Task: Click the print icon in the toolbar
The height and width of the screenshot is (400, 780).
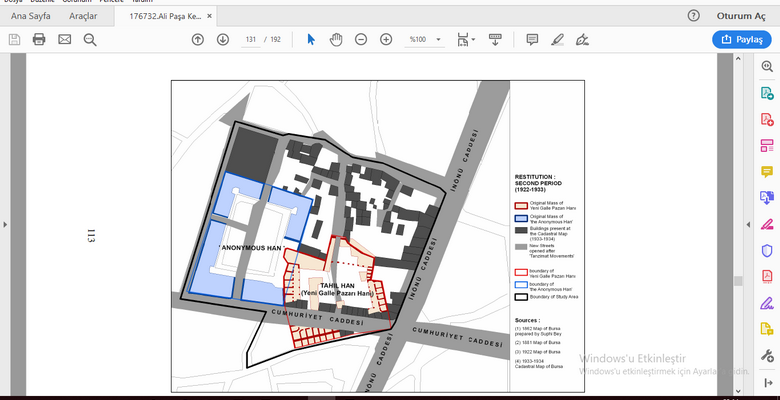Action: coord(39,39)
